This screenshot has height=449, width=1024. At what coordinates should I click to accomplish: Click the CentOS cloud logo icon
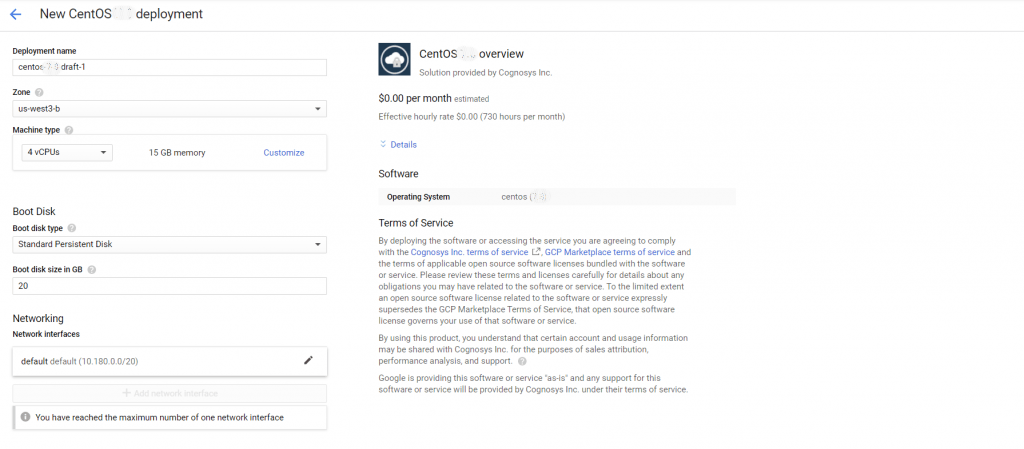pos(394,60)
